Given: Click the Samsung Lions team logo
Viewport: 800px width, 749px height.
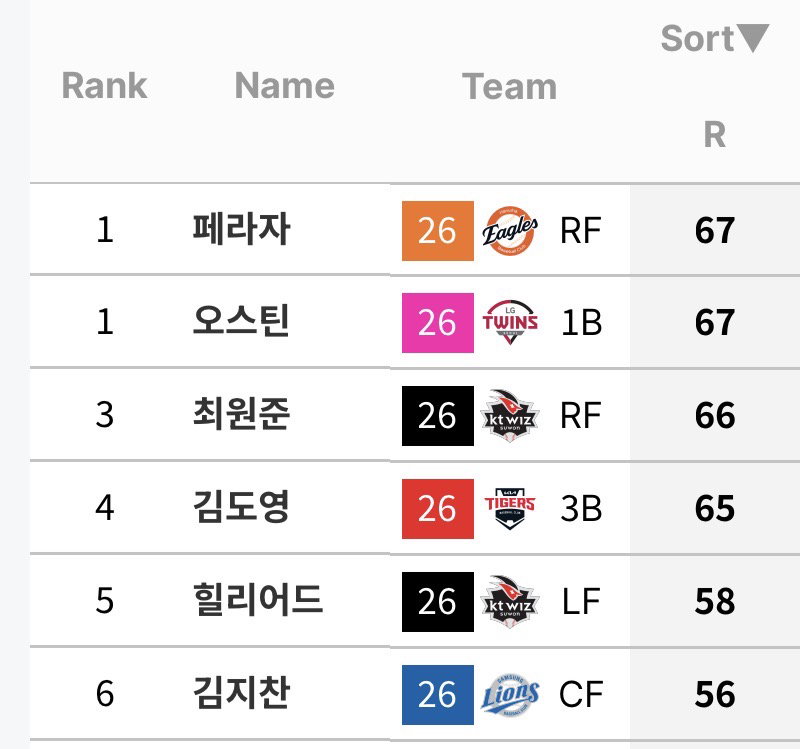Looking at the screenshot, I should 510,694.
